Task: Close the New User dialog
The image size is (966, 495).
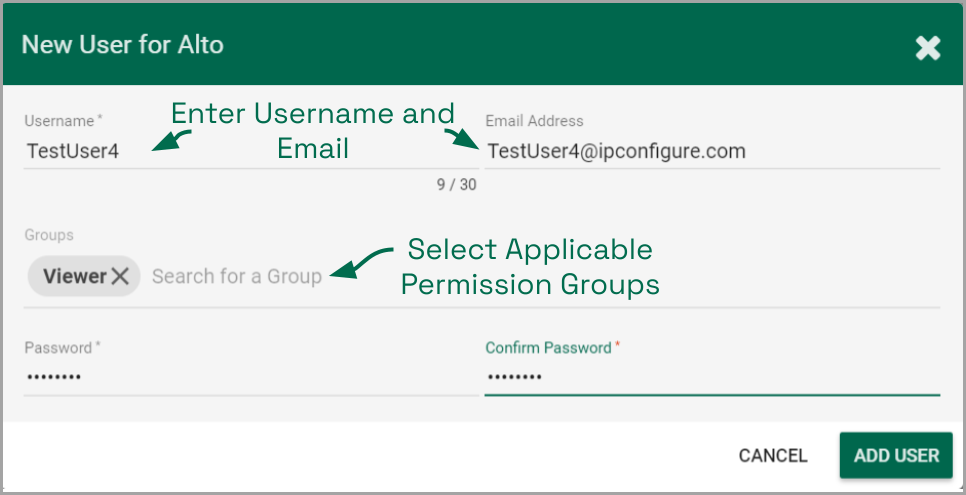Action: tap(928, 47)
